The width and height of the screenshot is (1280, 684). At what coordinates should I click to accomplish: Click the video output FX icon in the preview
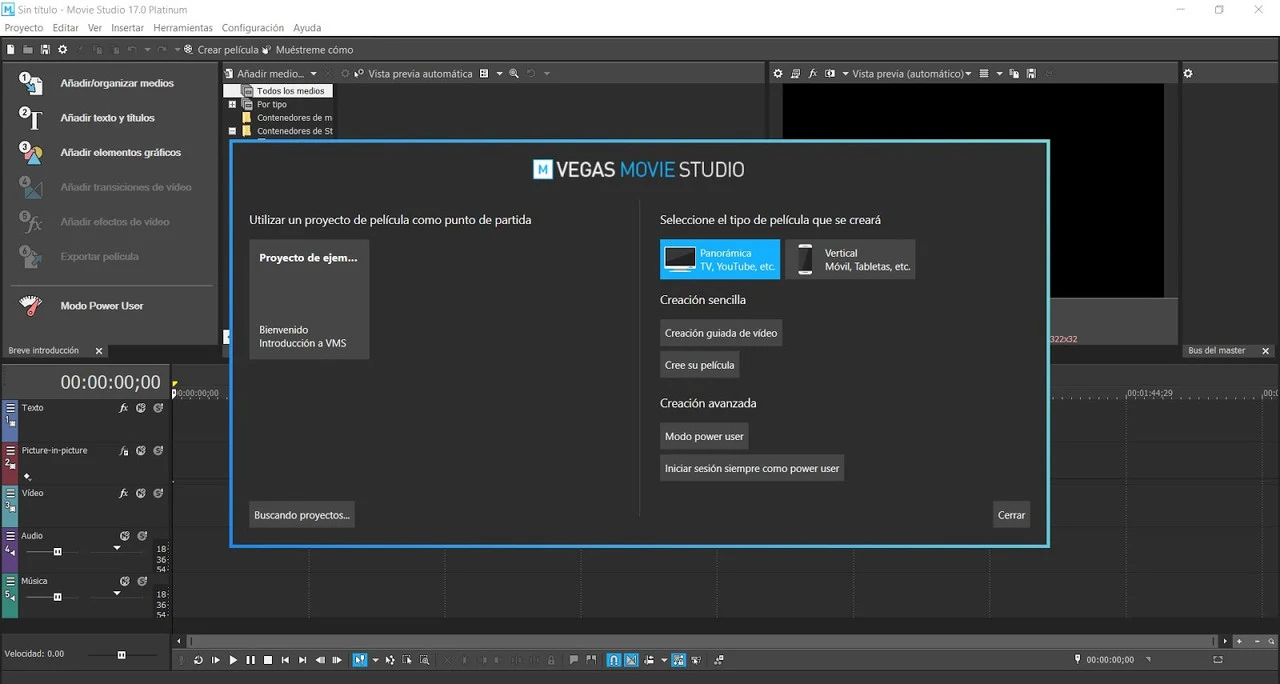pyautogui.click(x=813, y=74)
